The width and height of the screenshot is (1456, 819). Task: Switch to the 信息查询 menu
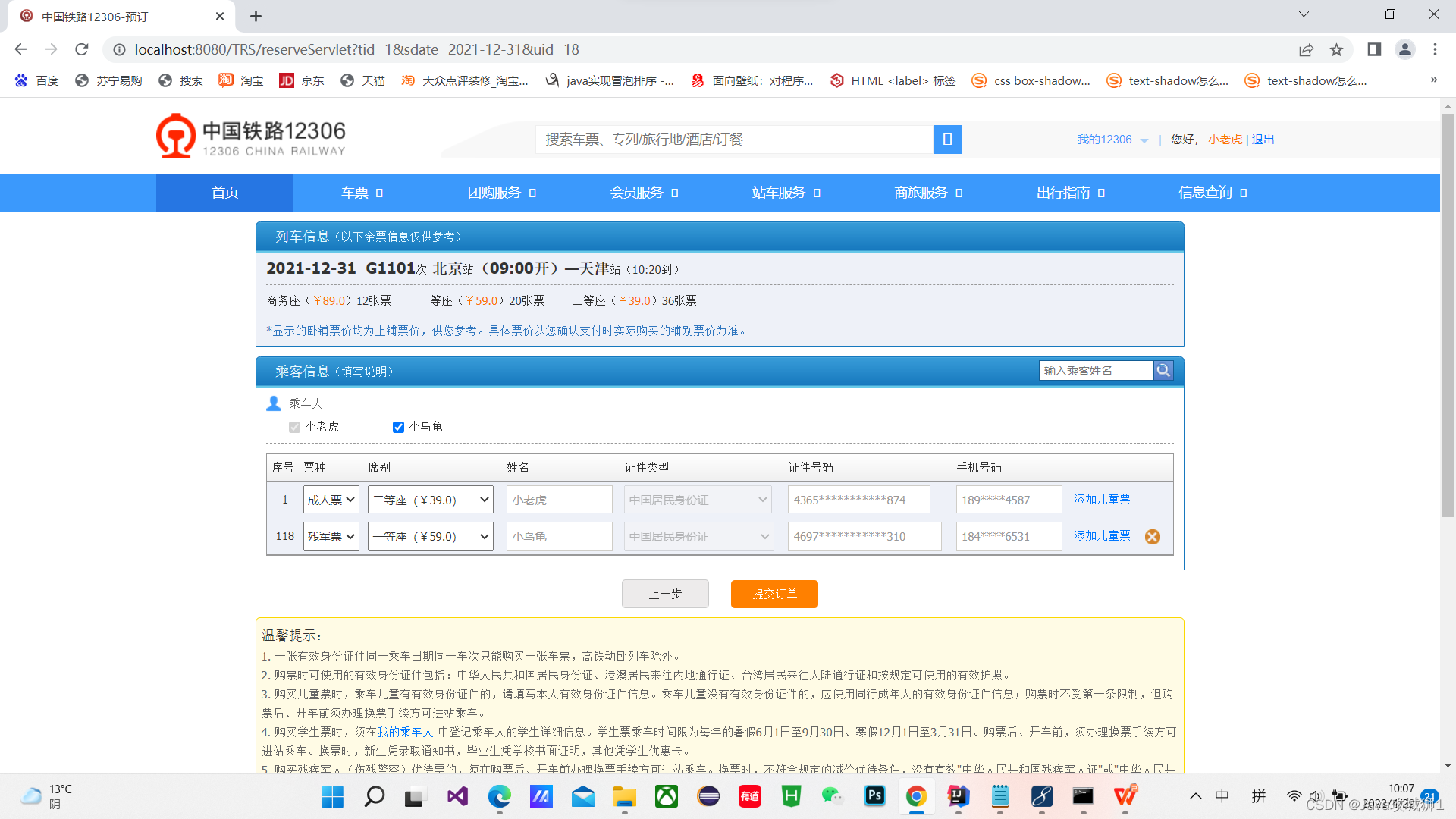coord(1207,193)
